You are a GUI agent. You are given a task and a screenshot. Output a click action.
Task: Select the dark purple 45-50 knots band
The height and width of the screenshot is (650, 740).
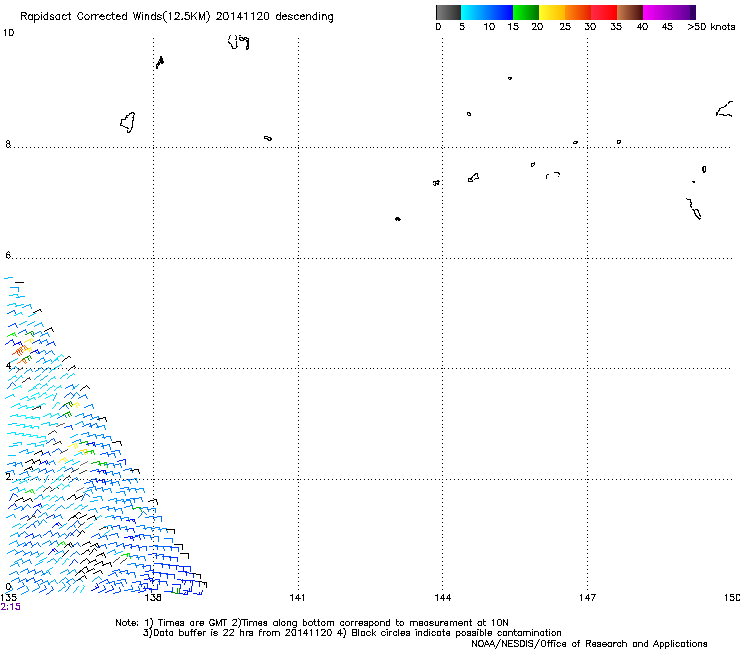tap(682, 12)
